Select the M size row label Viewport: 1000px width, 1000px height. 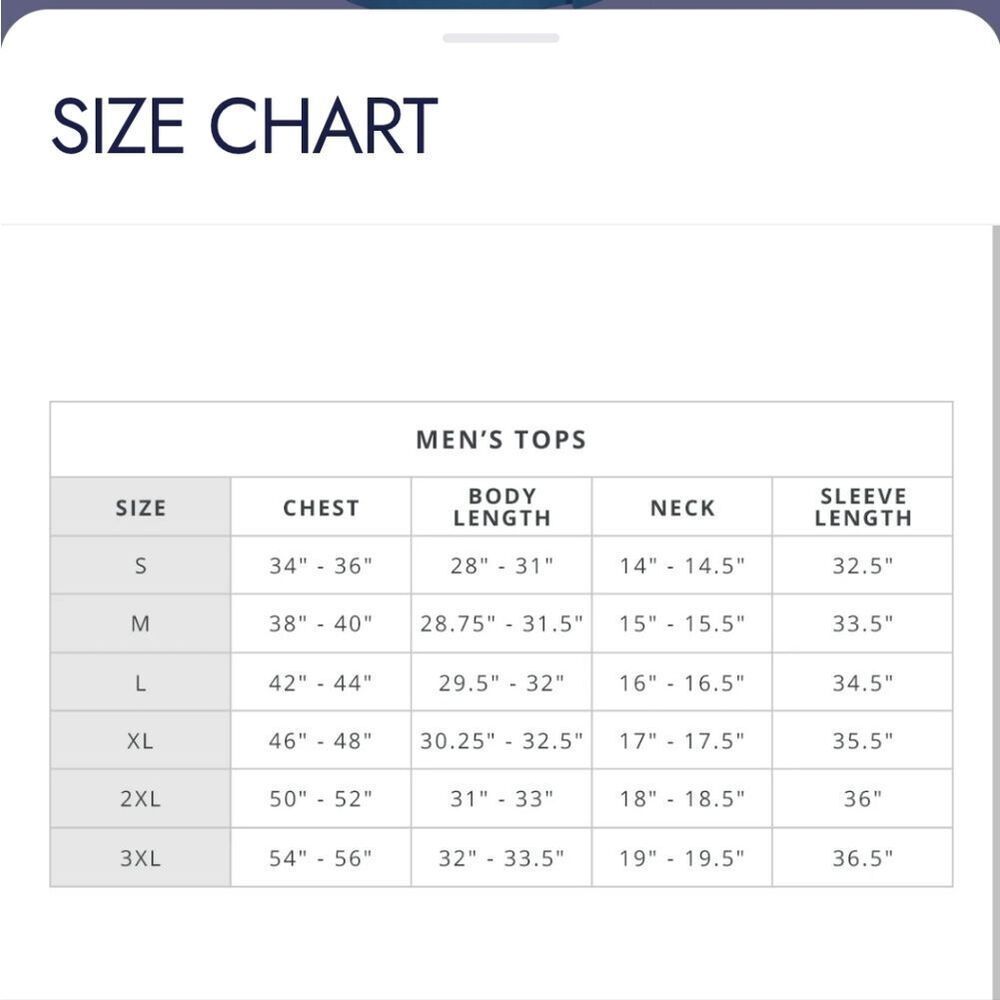coord(140,623)
